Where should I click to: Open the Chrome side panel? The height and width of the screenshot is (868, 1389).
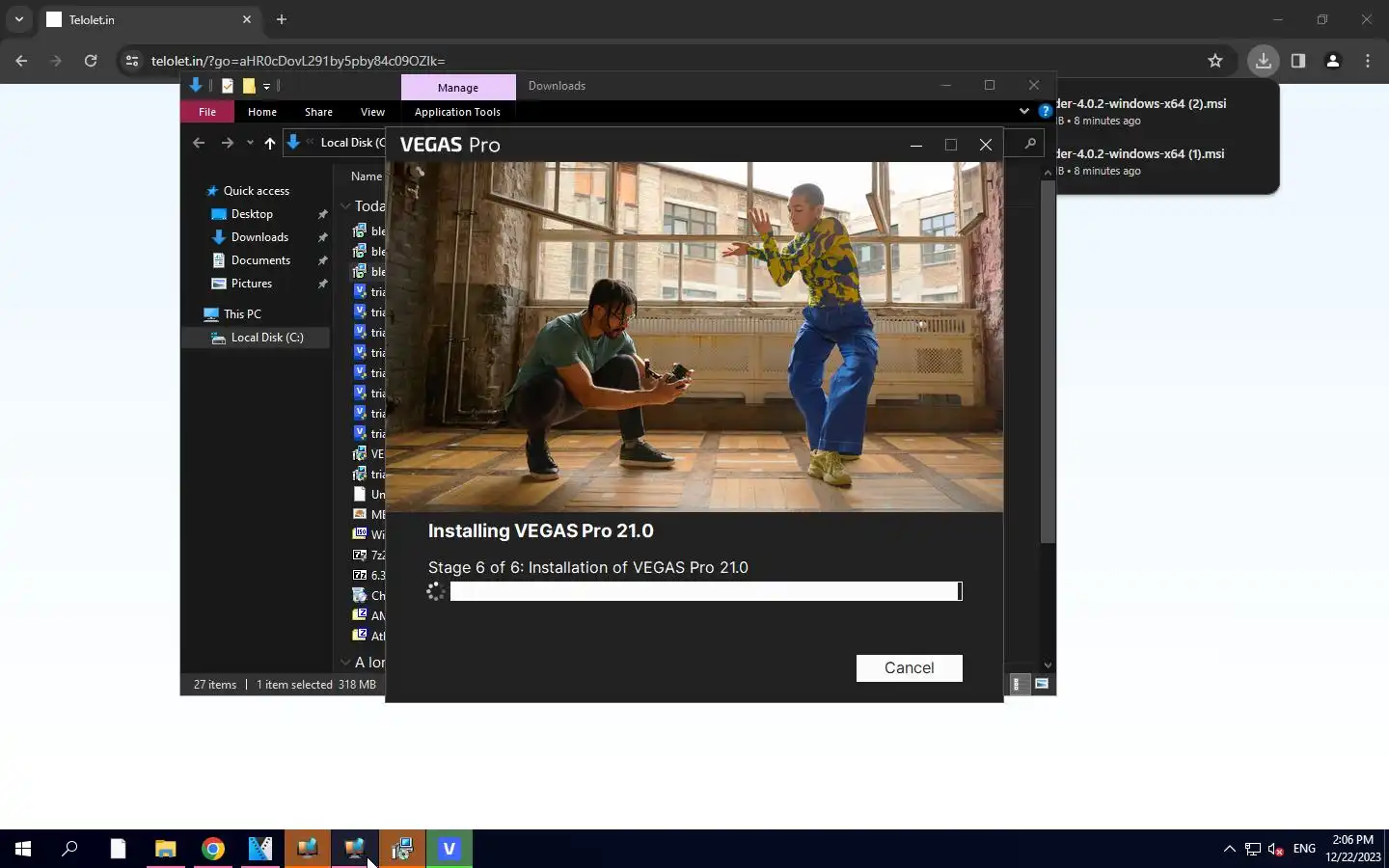[x=1298, y=61]
